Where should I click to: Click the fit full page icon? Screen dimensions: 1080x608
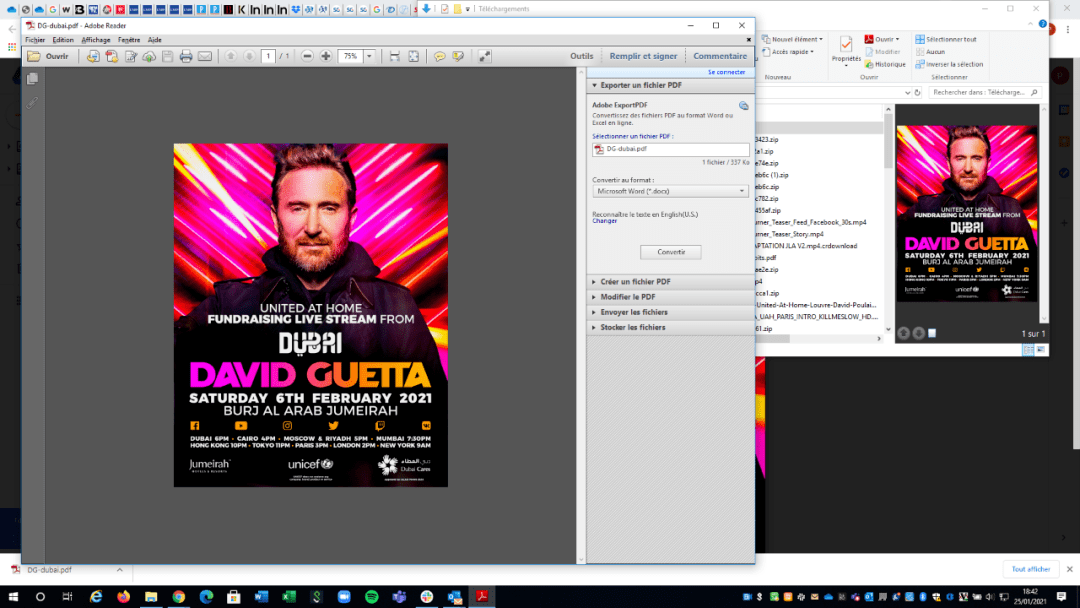click(x=413, y=56)
